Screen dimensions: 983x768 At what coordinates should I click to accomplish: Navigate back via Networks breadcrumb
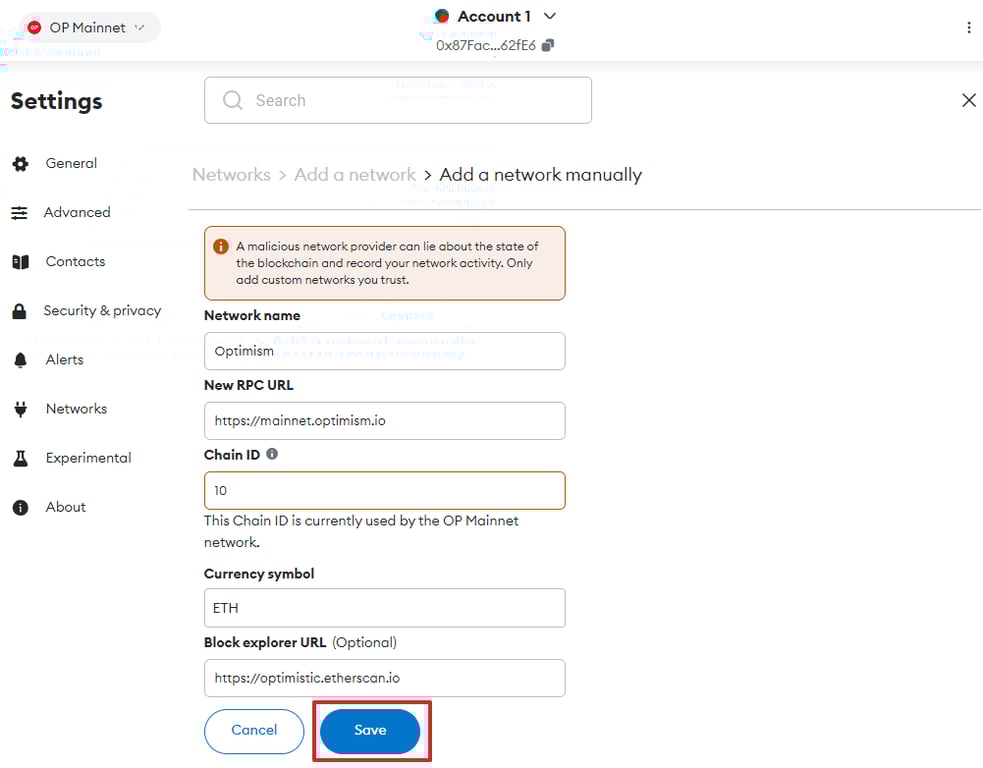click(231, 174)
